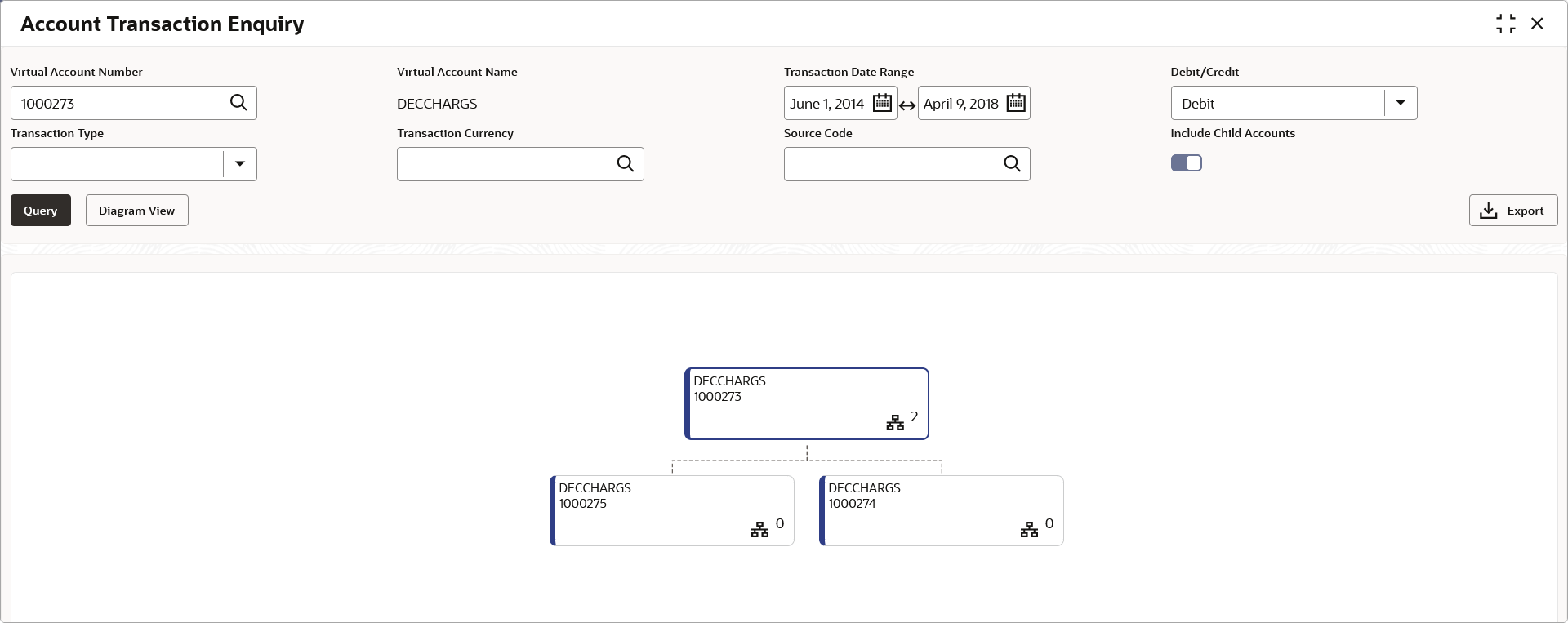Click the hierarchy icon on account 1000274
This screenshot has height=623, width=1568.
(1029, 530)
